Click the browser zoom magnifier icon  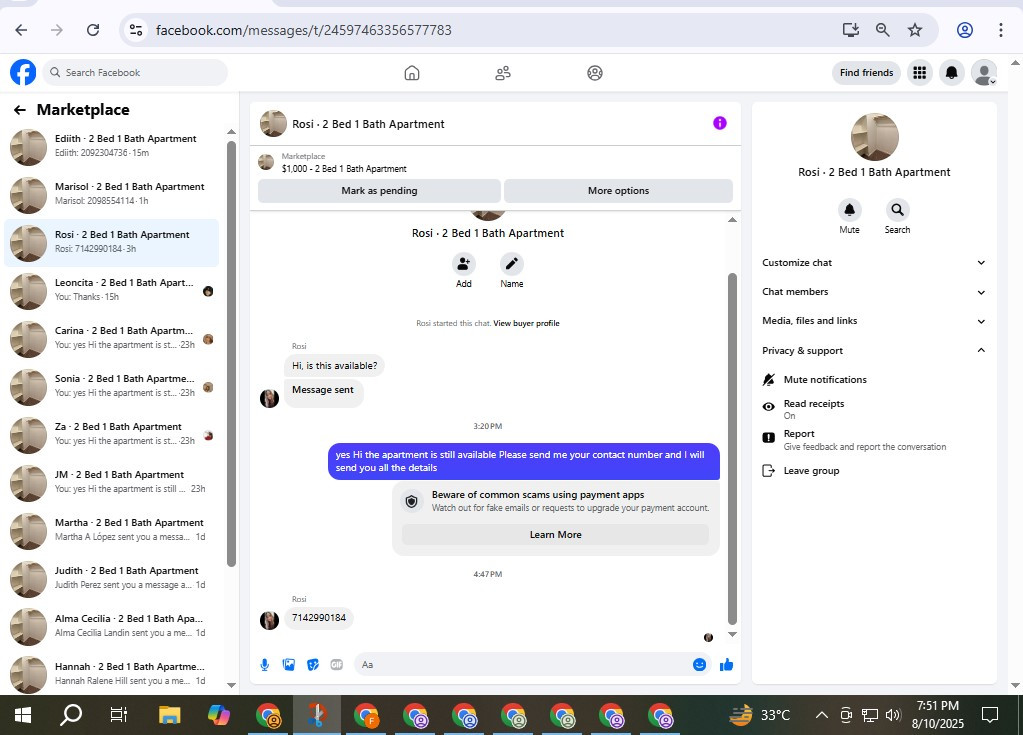click(x=883, y=30)
